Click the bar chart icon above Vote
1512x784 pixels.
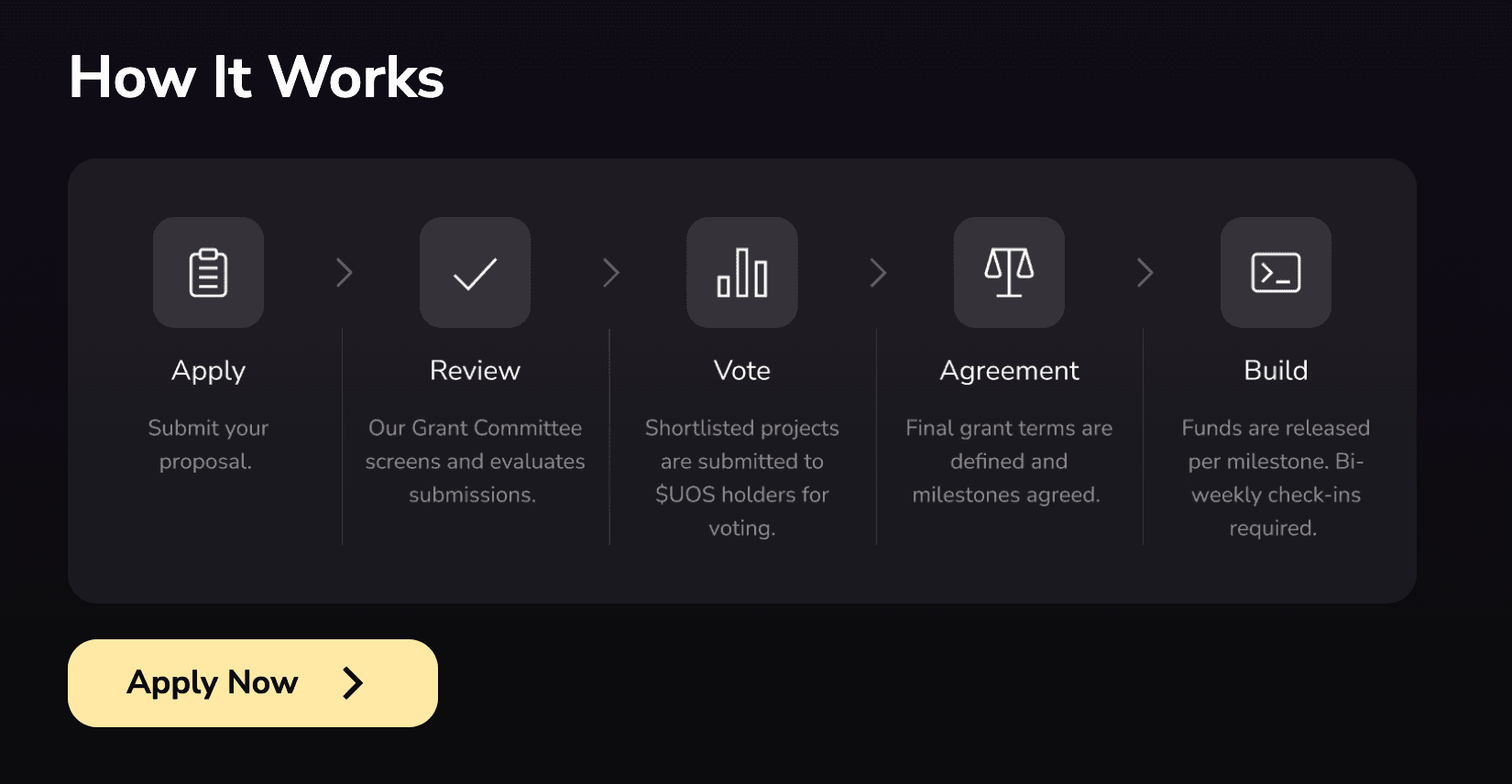742,272
